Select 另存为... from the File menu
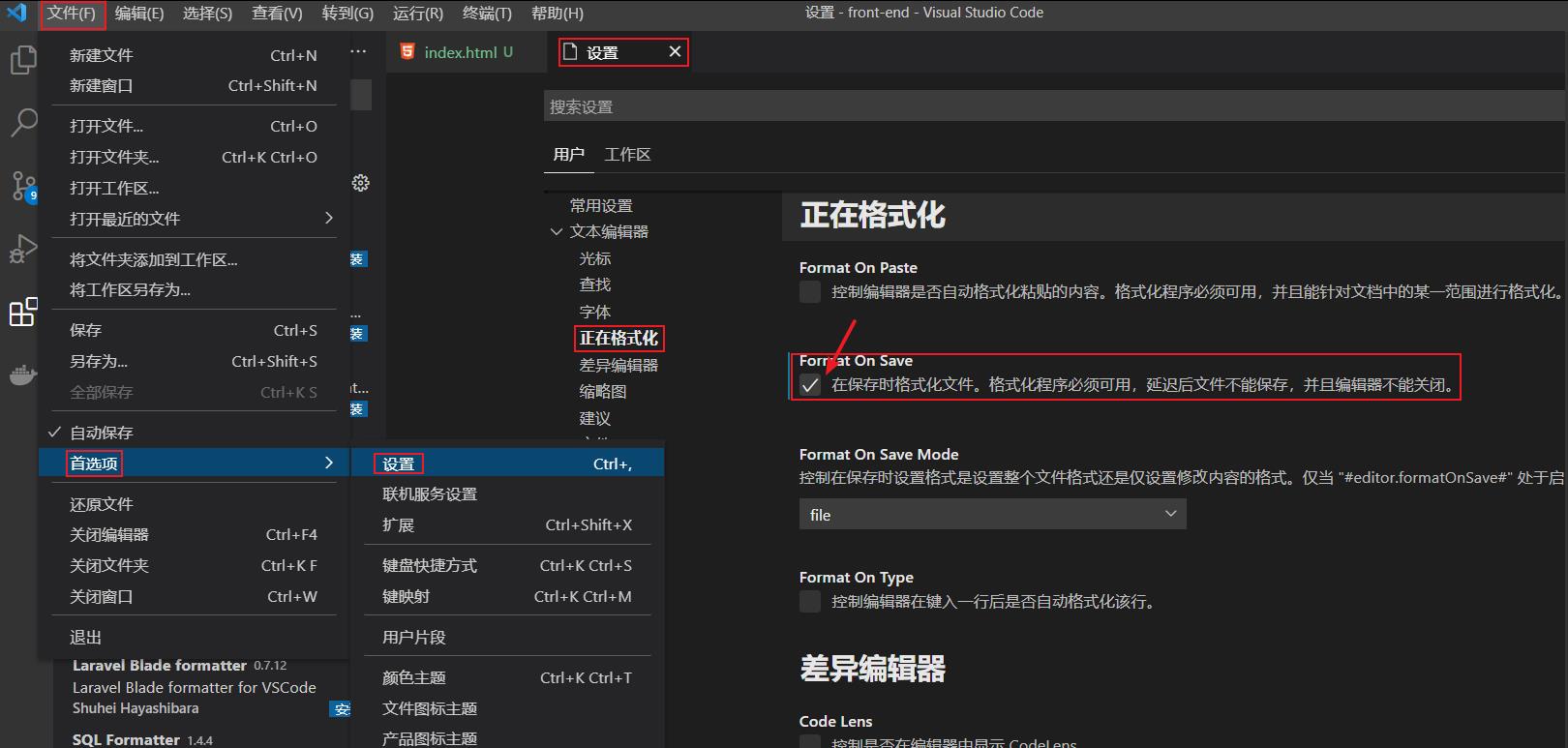Image resolution: width=1568 pixels, height=748 pixels. point(194,361)
